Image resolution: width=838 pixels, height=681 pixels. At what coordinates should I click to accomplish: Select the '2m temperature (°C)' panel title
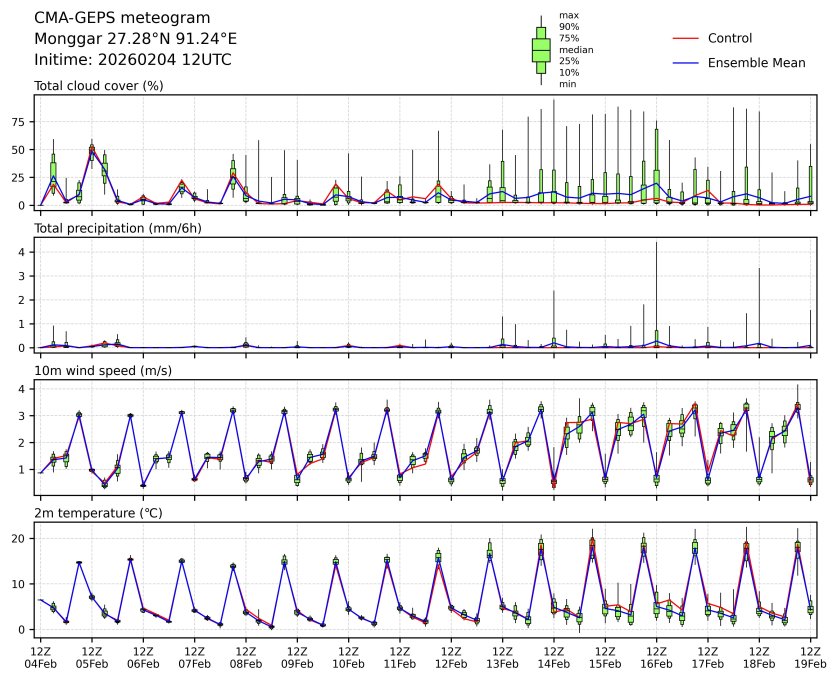click(x=98, y=514)
